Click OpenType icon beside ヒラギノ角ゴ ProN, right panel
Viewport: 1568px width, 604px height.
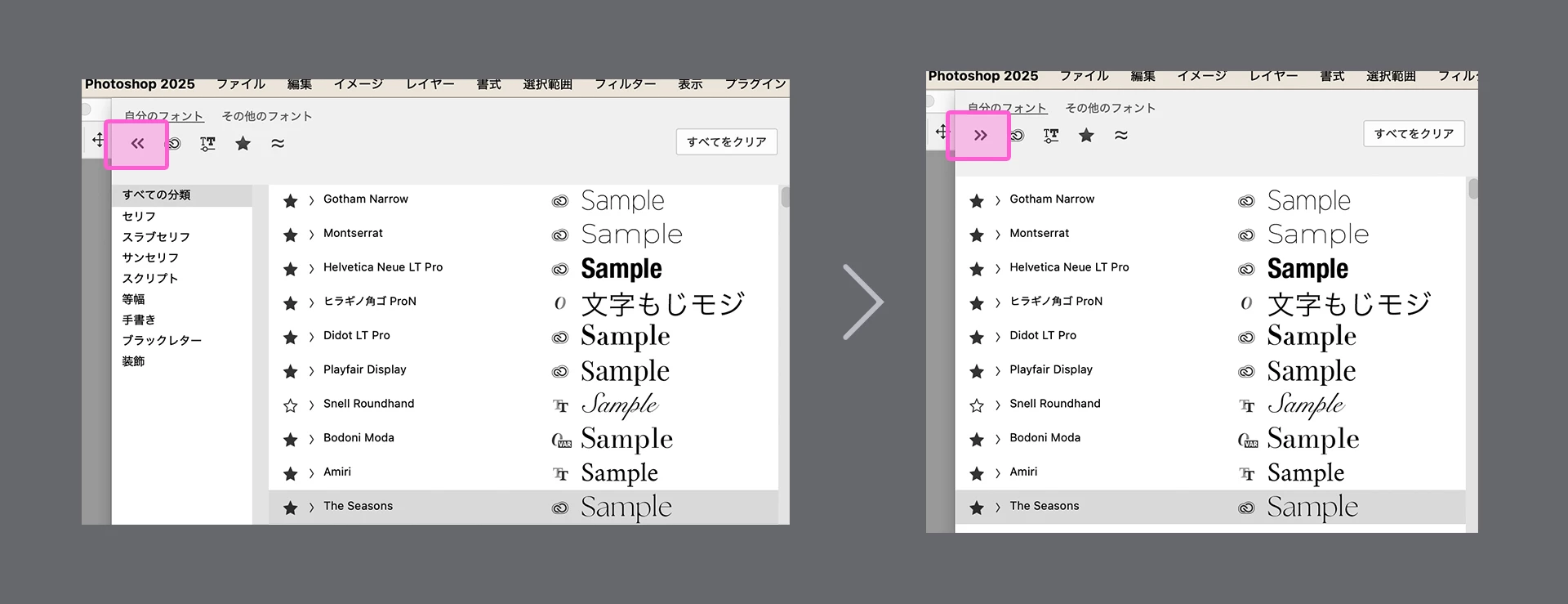[x=1246, y=303]
